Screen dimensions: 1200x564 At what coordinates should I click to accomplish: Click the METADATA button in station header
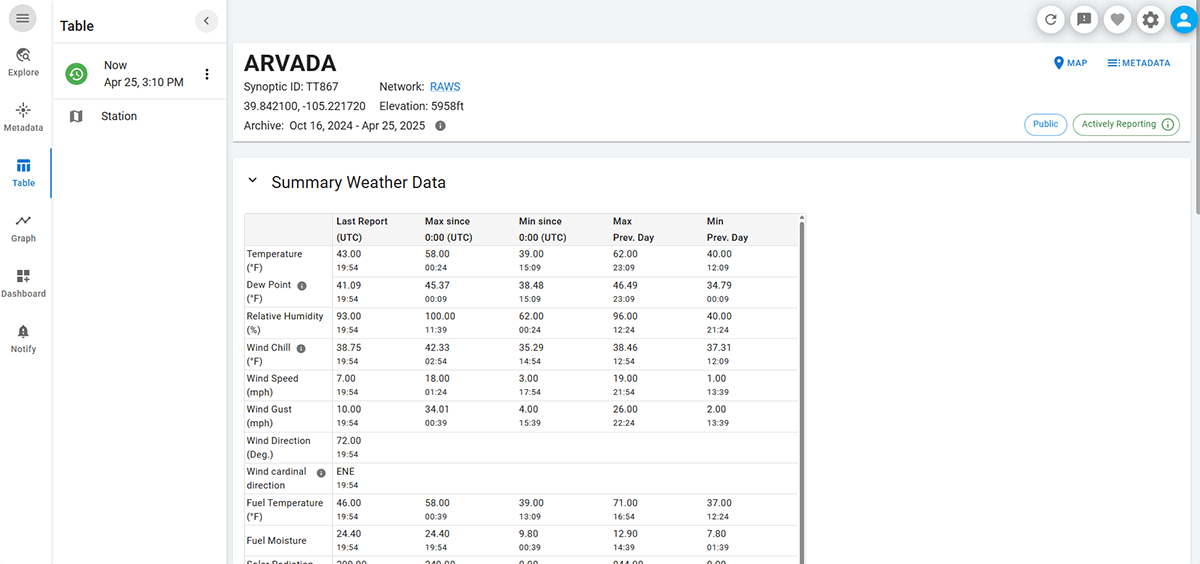(x=1138, y=63)
